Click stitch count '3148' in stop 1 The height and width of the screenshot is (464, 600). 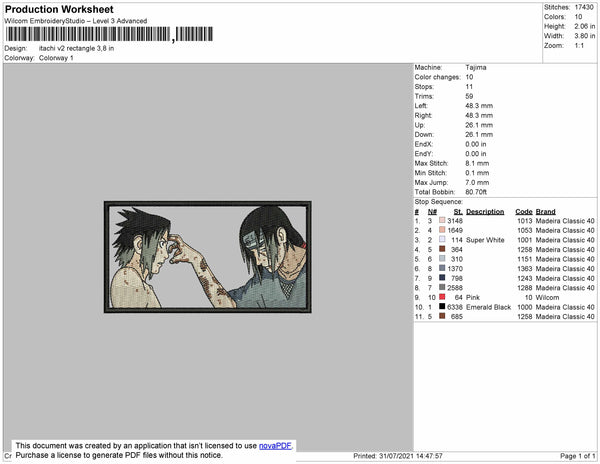click(455, 221)
